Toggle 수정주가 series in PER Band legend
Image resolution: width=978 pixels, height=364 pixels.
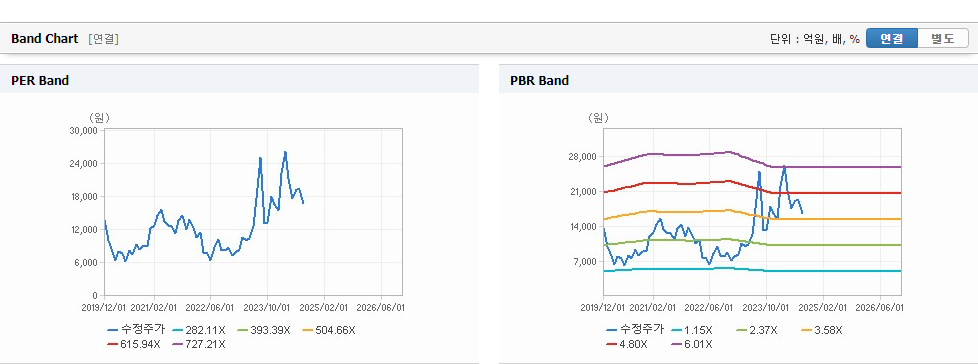(137, 330)
